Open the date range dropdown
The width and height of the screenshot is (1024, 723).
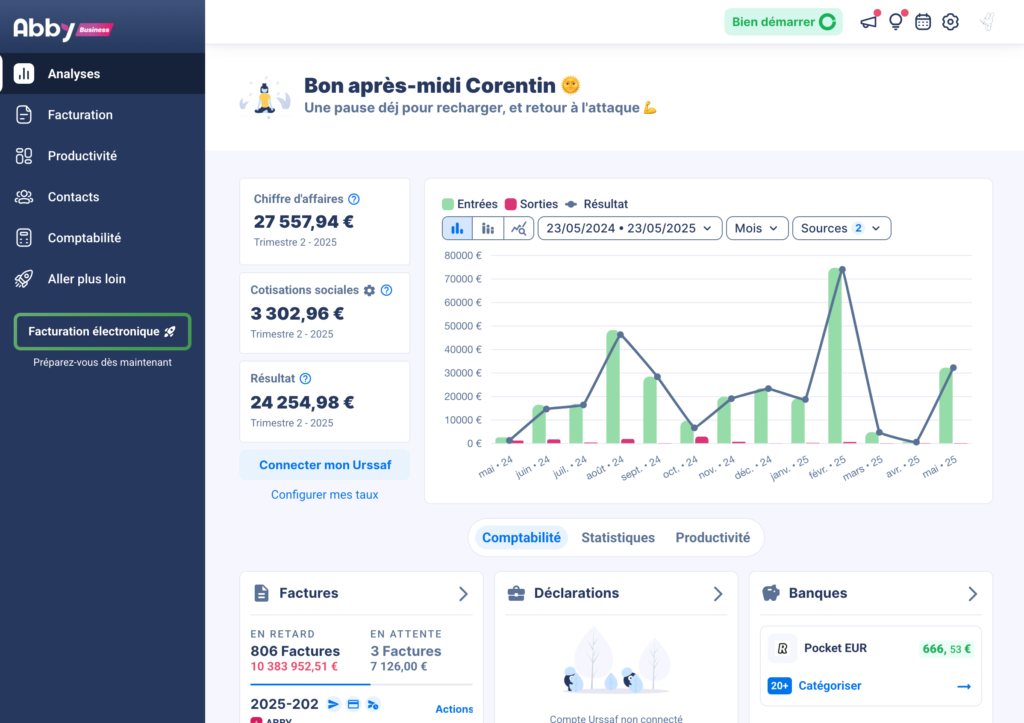tap(630, 228)
